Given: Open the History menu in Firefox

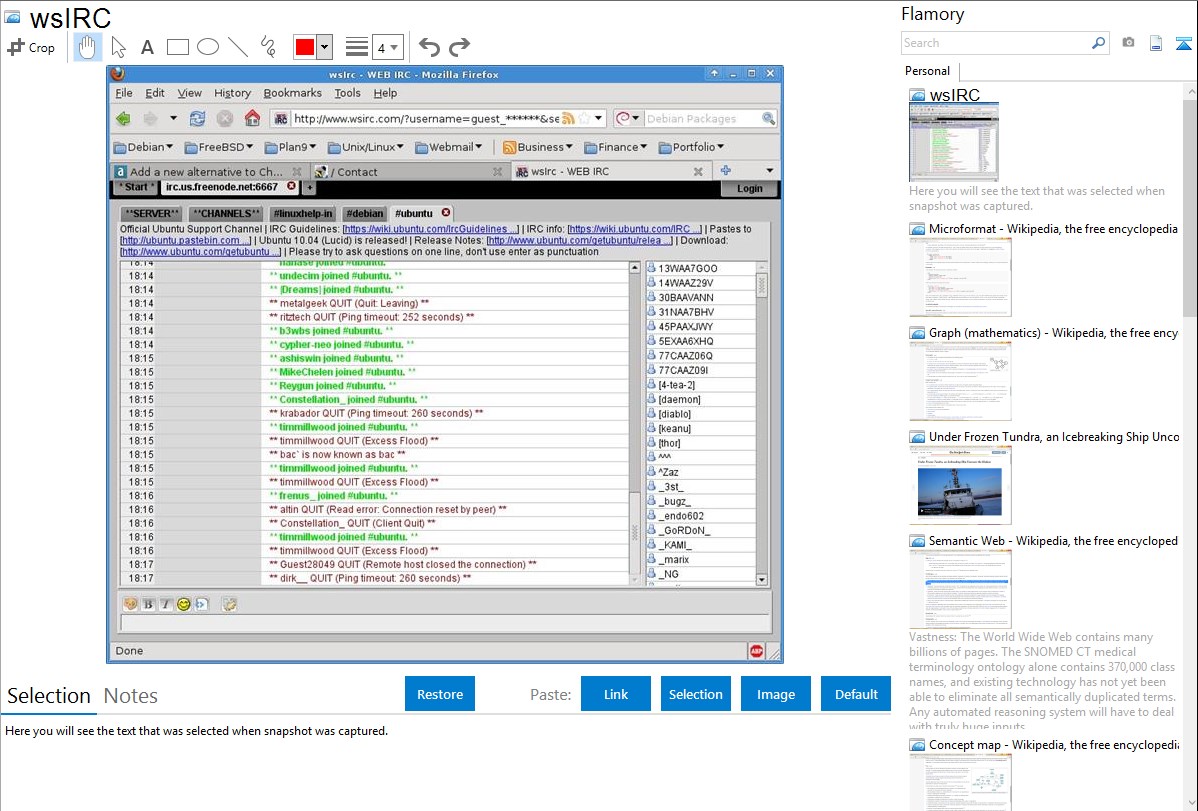Looking at the screenshot, I should tap(232, 93).
